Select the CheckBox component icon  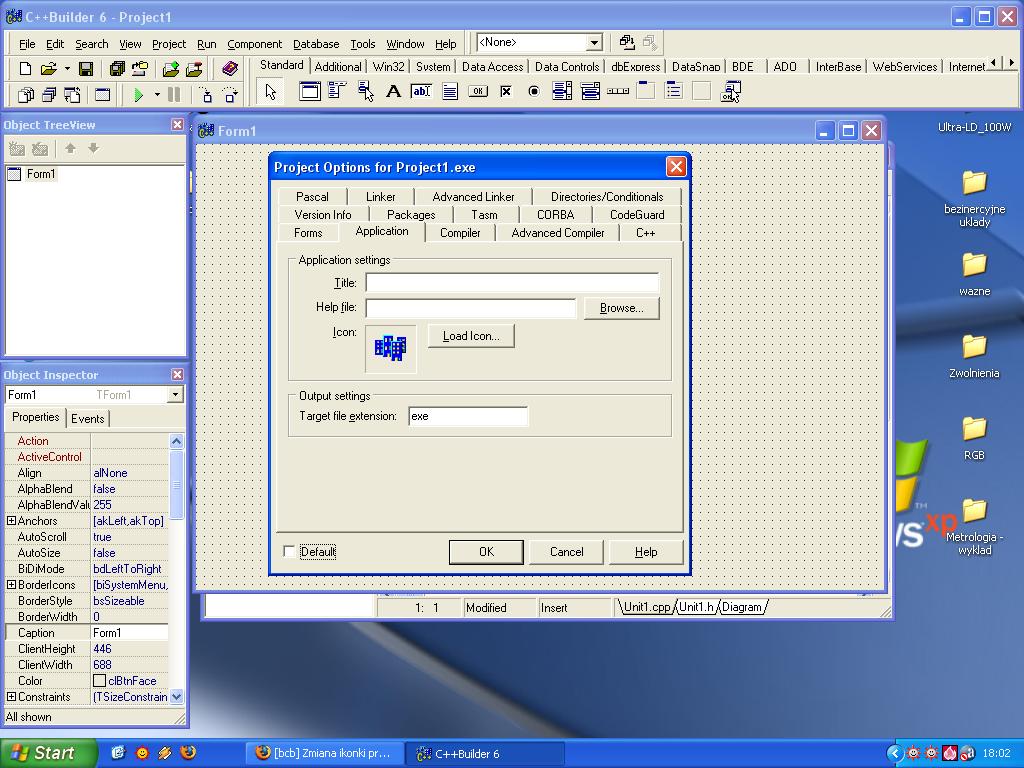click(505, 91)
